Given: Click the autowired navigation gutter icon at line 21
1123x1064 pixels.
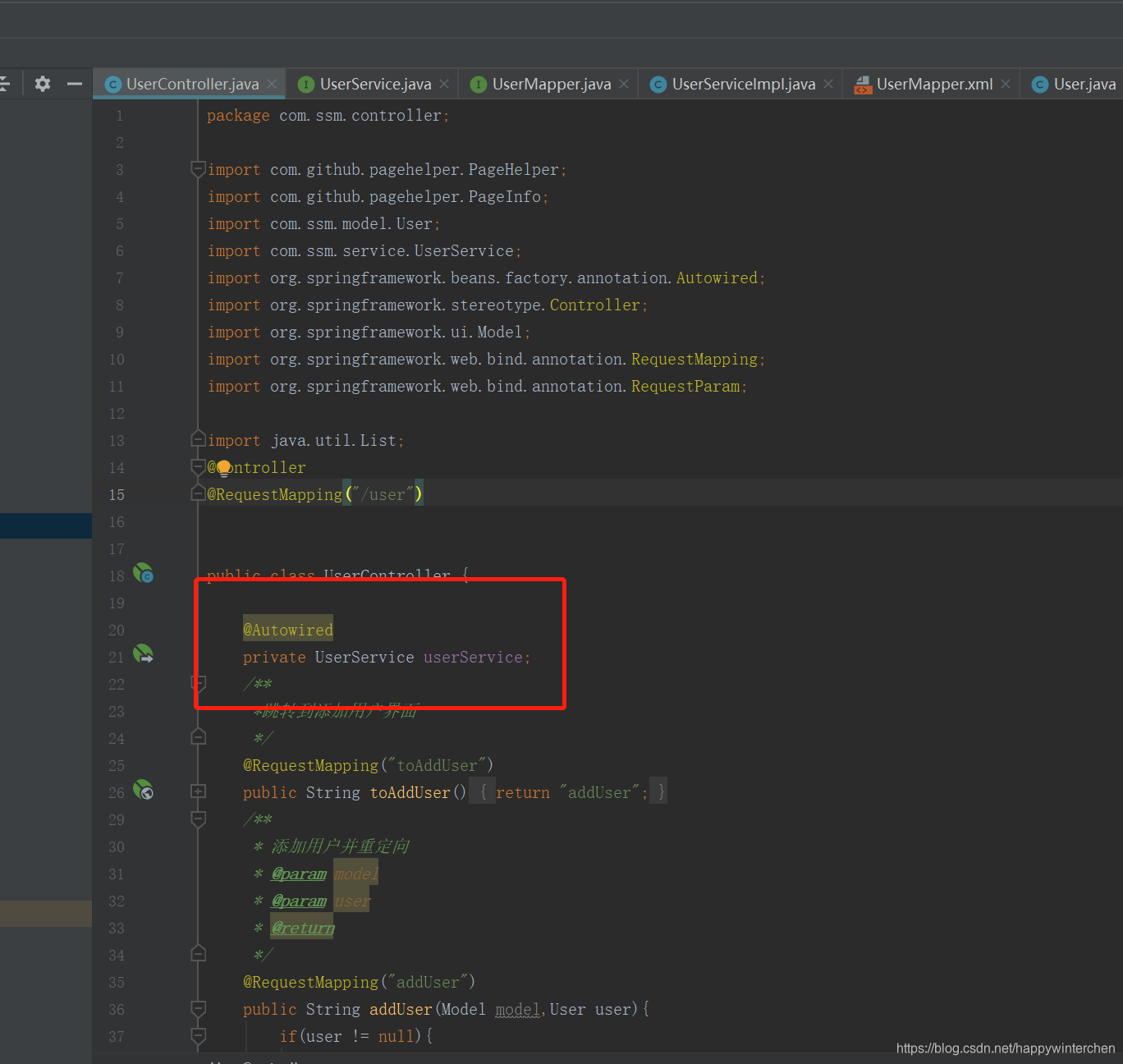Looking at the screenshot, I should 143,654.
